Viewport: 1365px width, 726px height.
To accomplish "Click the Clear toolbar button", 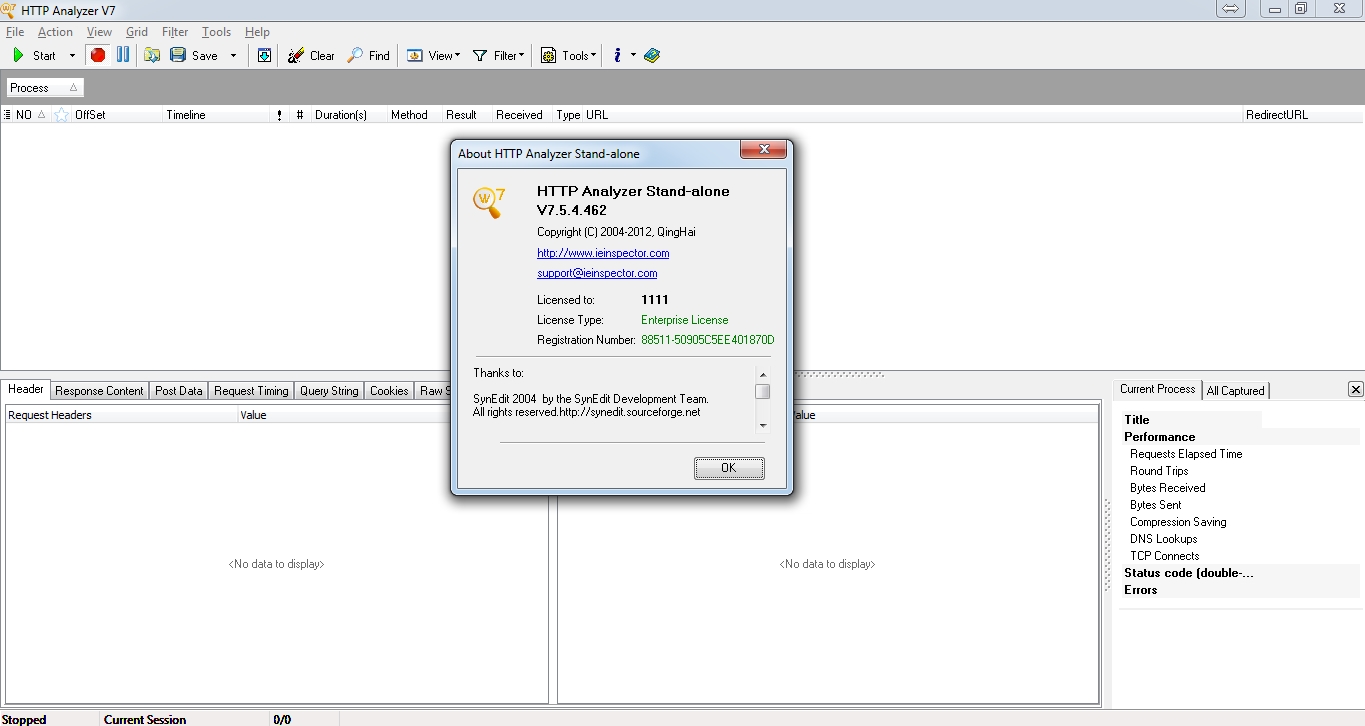I will point(311,56).
